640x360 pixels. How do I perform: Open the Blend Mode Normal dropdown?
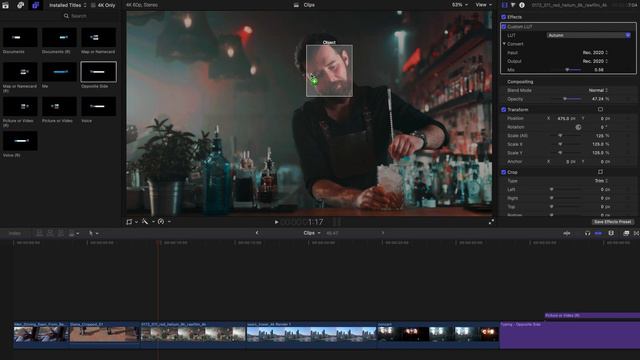coord(598,90)
